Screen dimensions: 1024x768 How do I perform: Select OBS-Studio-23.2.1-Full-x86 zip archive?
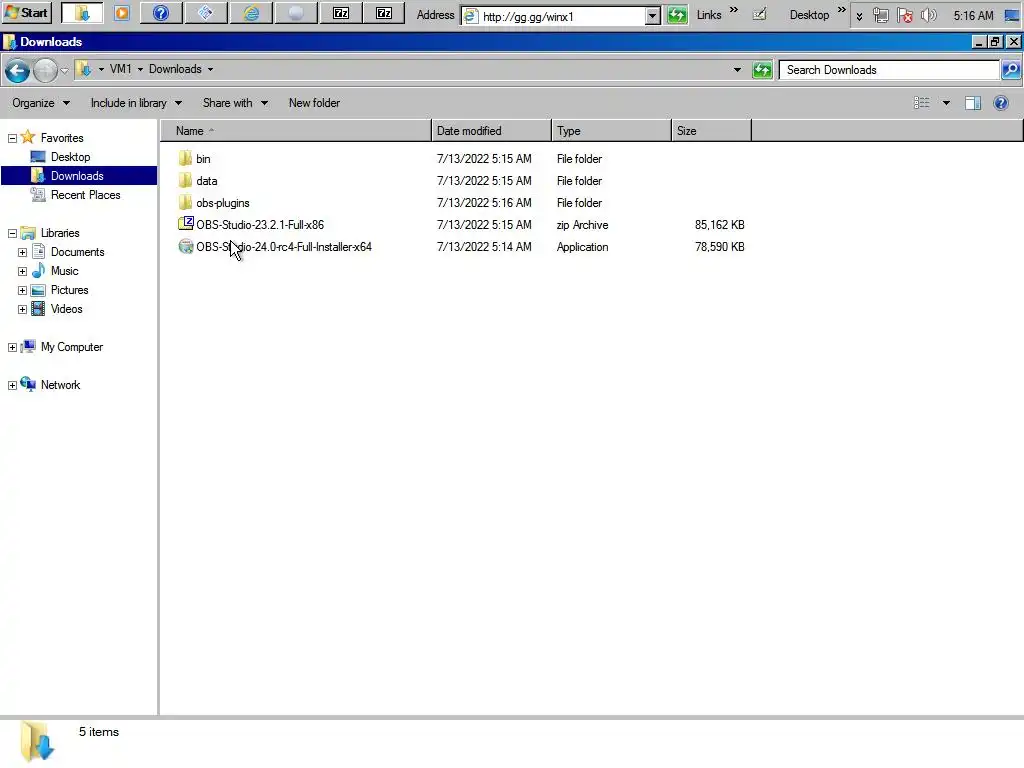260,225
